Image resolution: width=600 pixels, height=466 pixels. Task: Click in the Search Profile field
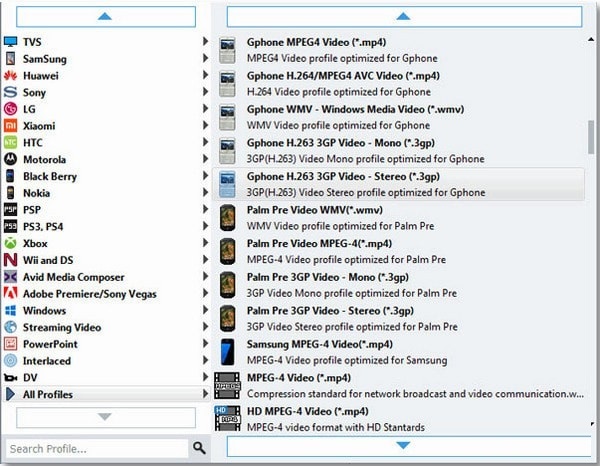tap(97, 448)
